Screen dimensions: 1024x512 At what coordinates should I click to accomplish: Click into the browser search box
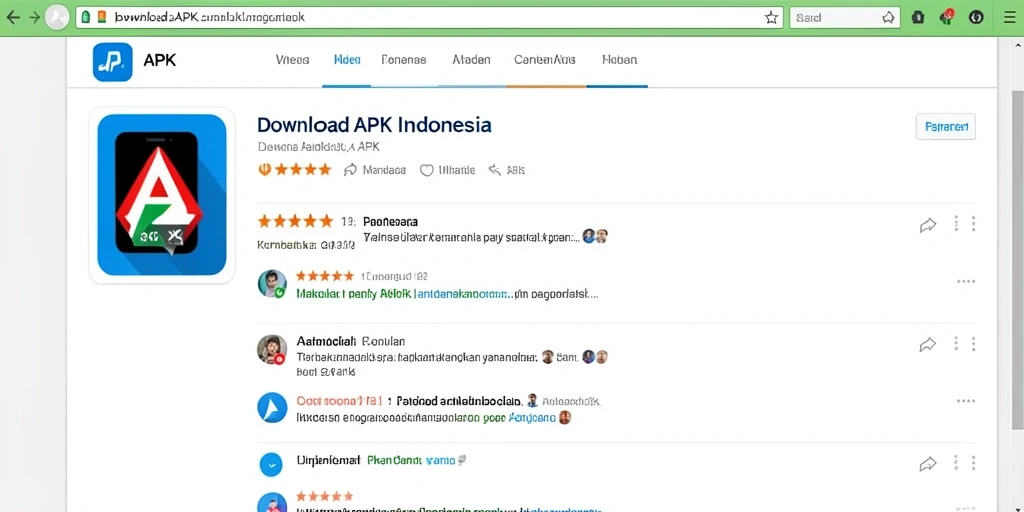click(x=844, y=18)
